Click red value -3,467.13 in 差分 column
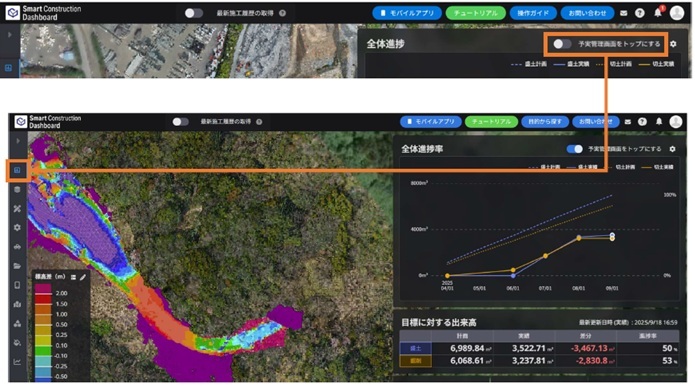This screenshot has height=387, width=695. [589, 348]
